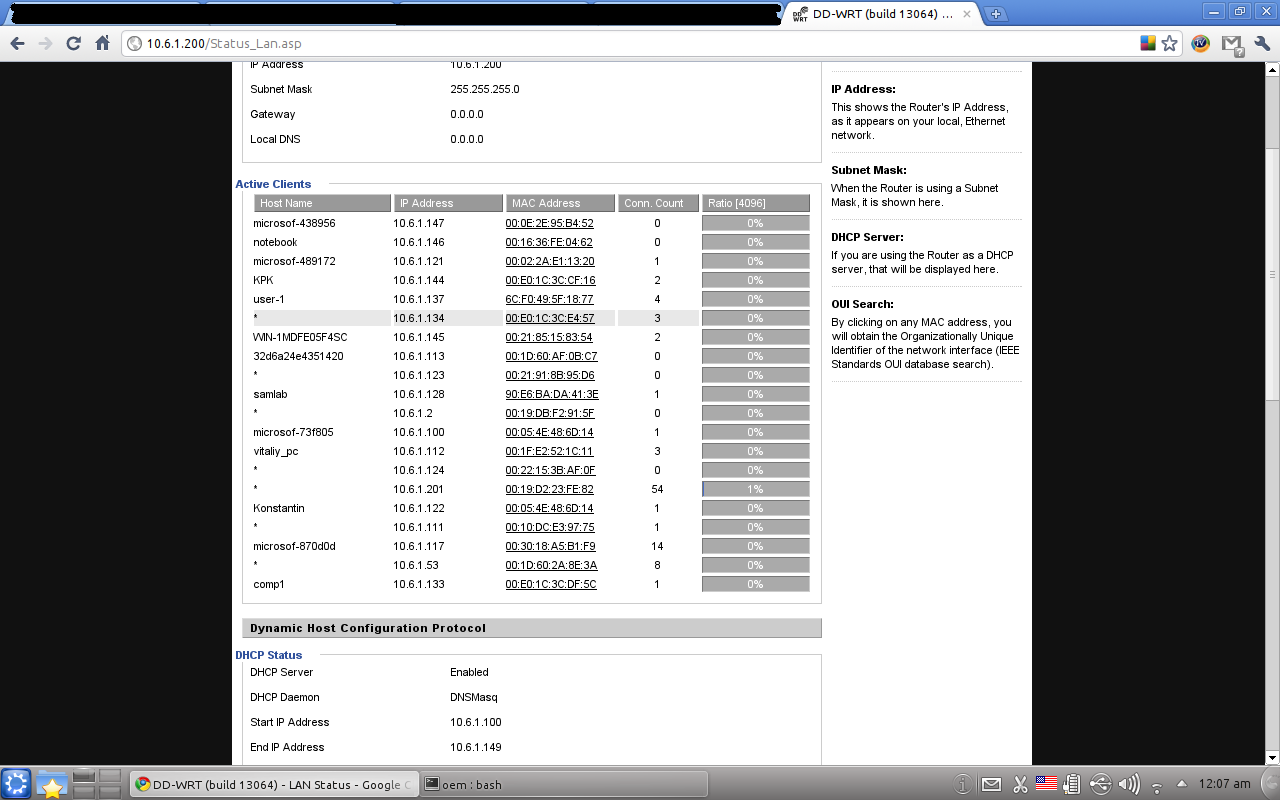Switch to the oem : bash taskbar window

(562, 784)
